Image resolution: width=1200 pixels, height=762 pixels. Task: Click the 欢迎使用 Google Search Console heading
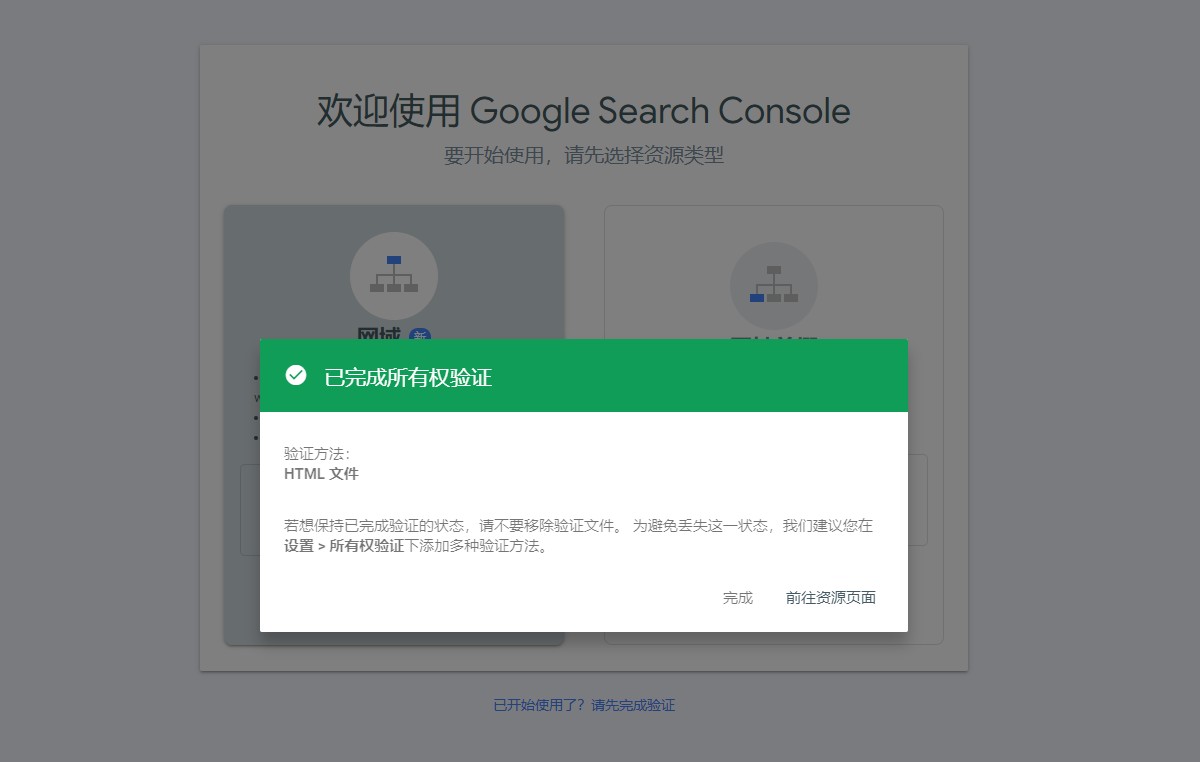pyautogui.click(x=584, y=111)
